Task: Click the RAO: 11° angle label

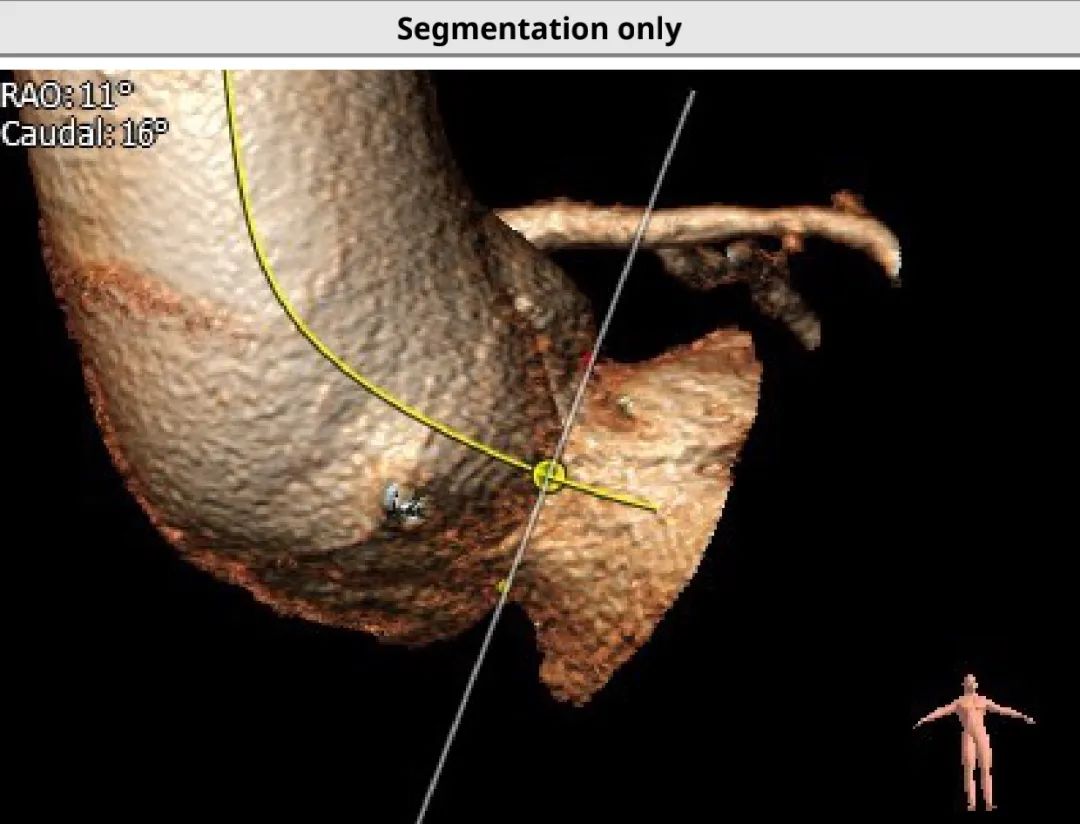Action: (x=67, y=96)
